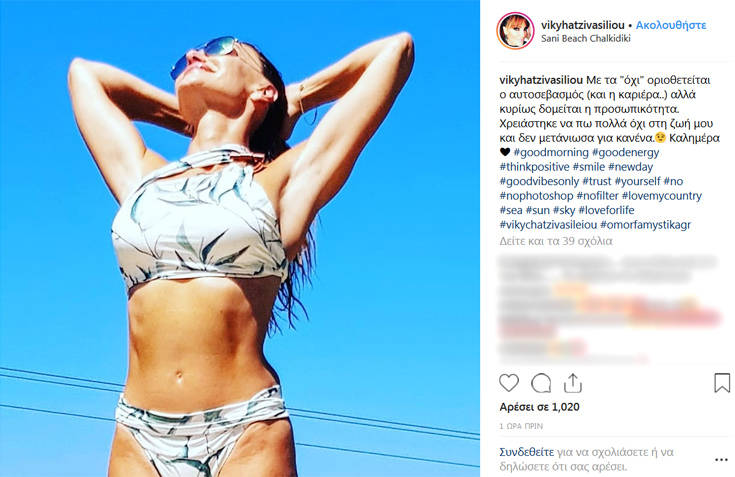Open the post timestamp 1 ΩΡΑ ΠΡΙΝ
Image resolution: width=735 pixels, height=477 pixels.
click(x=521, y=426)
